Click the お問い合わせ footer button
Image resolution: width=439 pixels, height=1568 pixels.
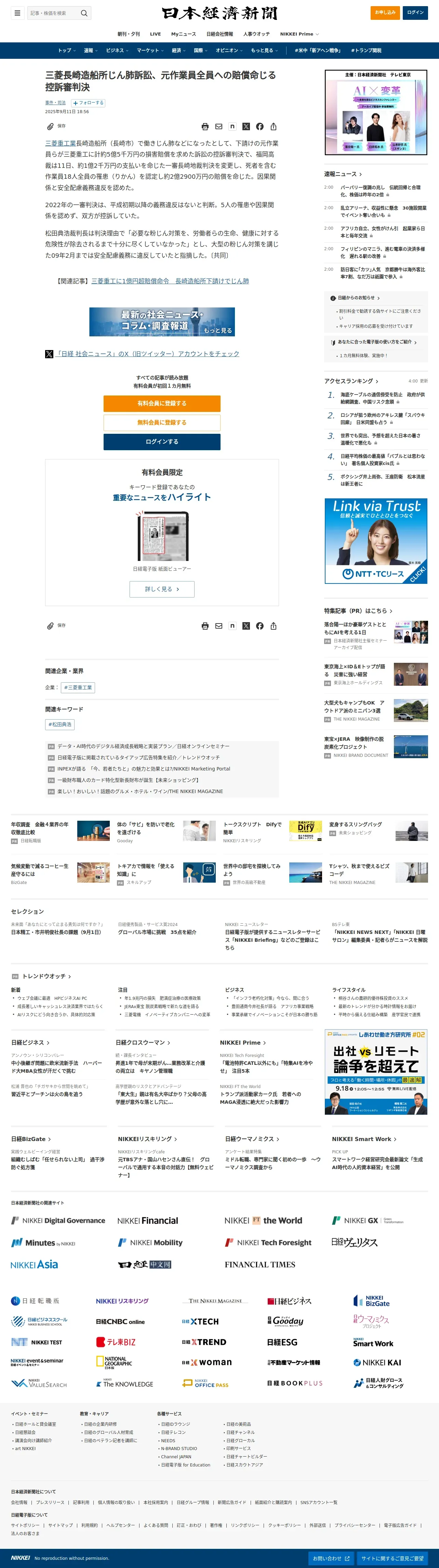click(331, 1558)
